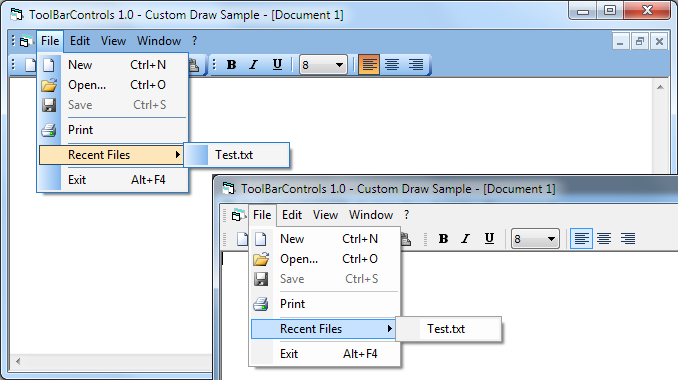678x380 pixels.
Task: Select center alignment in the upper toolbar
Action: pyautogui.click(x=392, y=65)
